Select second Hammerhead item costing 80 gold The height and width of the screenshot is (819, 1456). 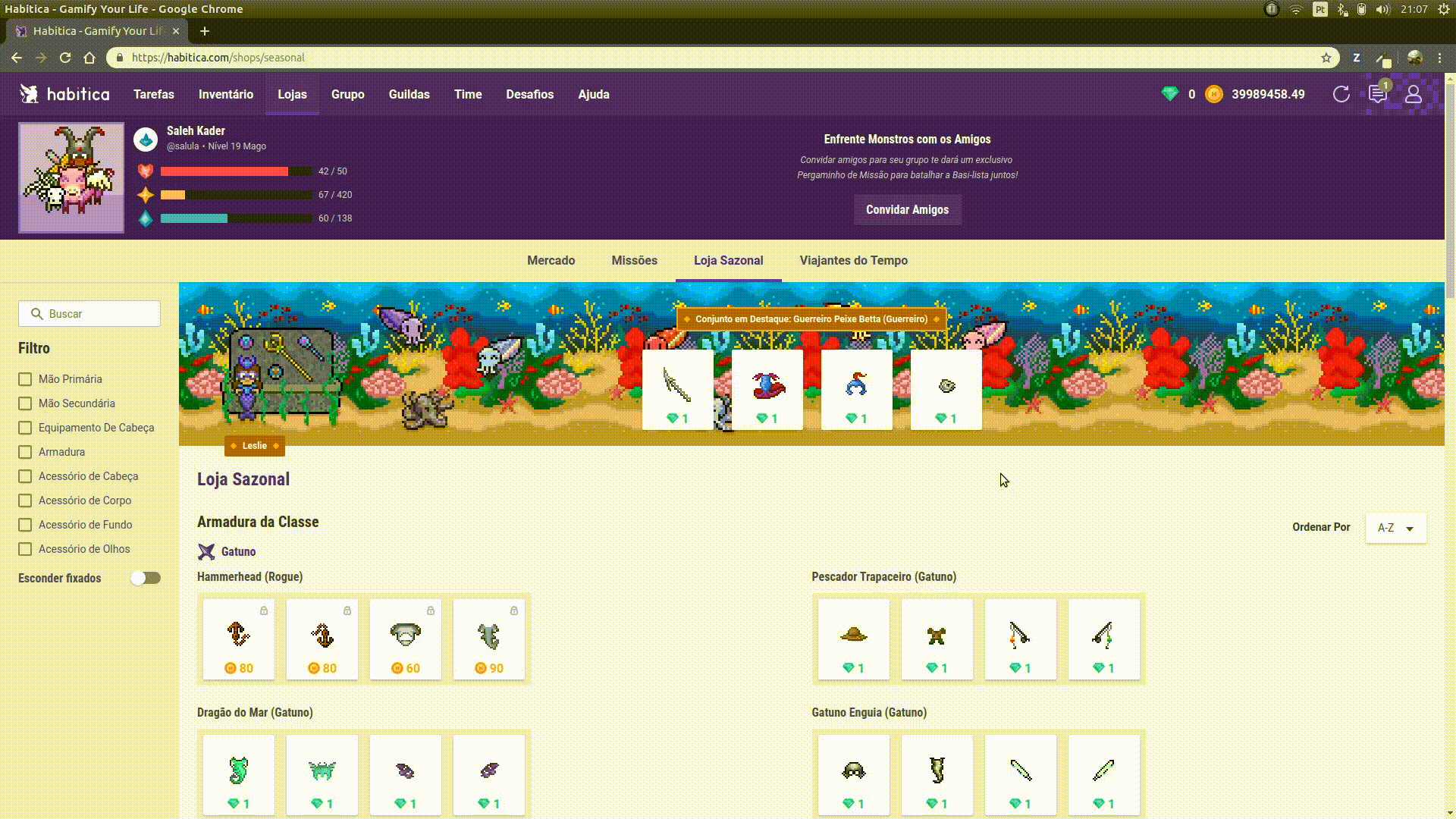(322, 639)
